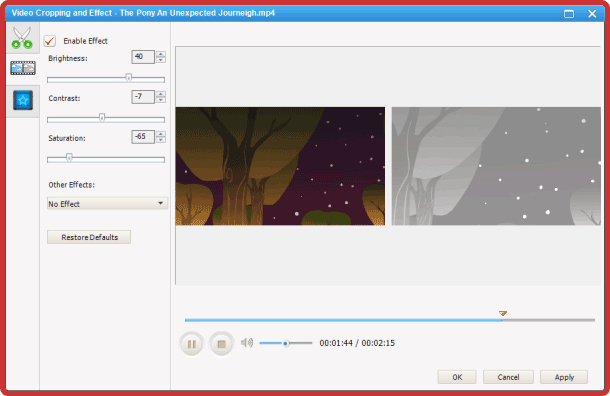Image resolution: width=610 pixels, height=396 pixels.
Task: Pause the video playback
Action: point(192,344)
